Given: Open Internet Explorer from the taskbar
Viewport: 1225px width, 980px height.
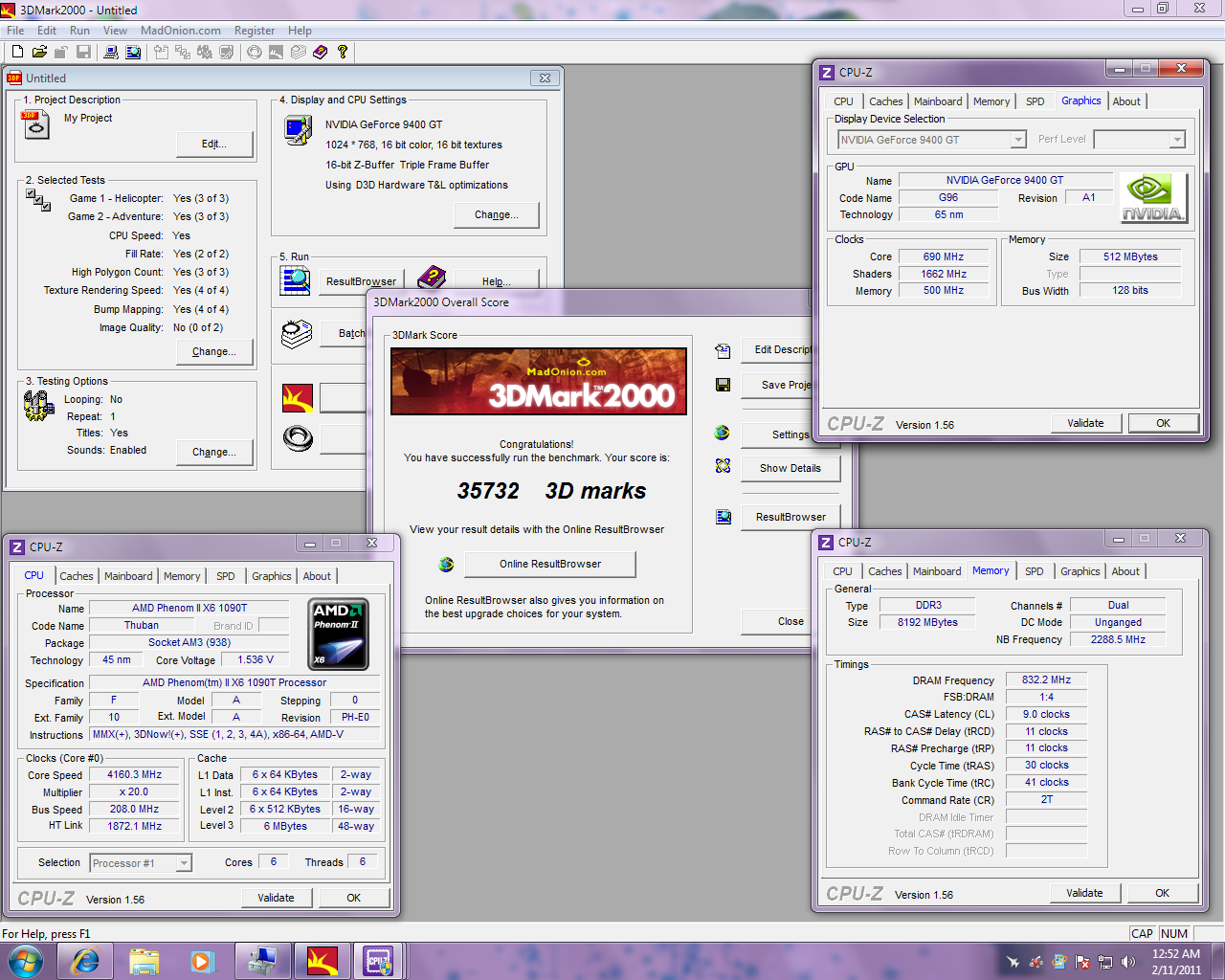Looking at the screenshot, I should click(85, 961).
